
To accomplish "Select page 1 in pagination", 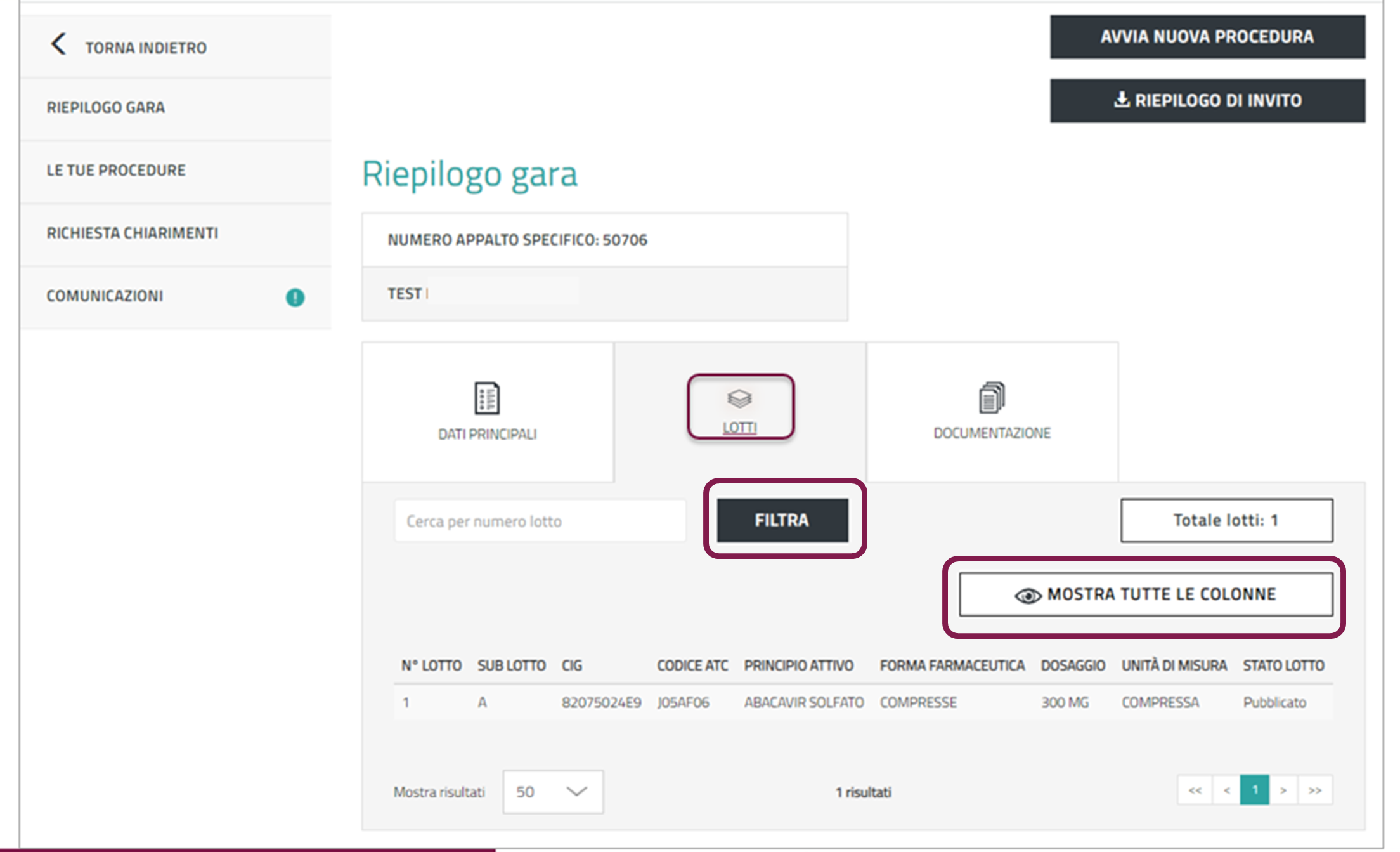I will coord(1255,790).
